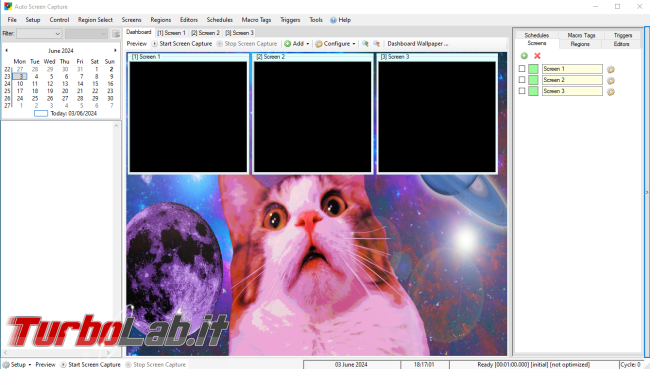This screenshot has width=650, height=369.
Task: Click the green color swatch for Screen 2
Action: (x=533, y=80)
